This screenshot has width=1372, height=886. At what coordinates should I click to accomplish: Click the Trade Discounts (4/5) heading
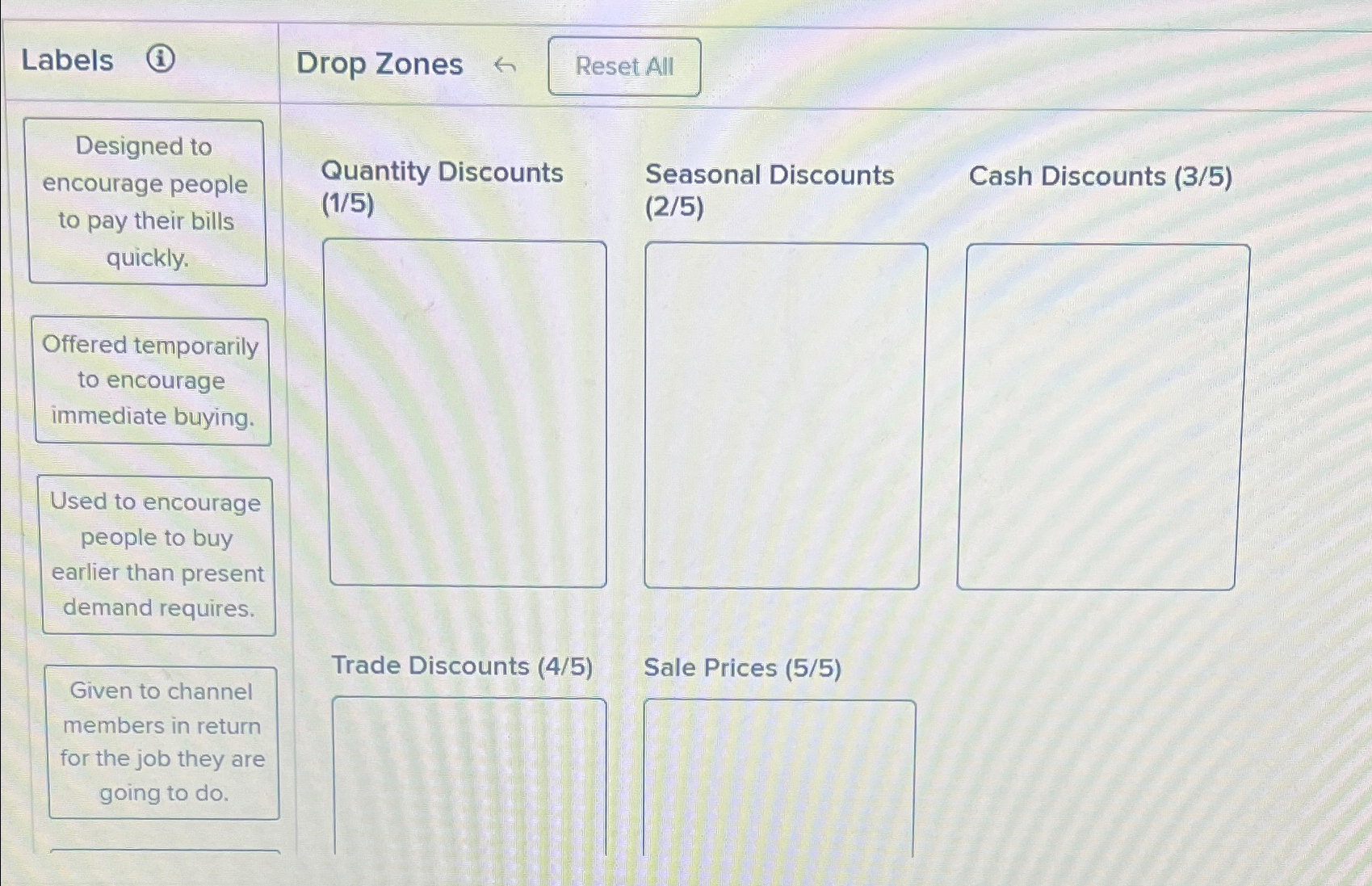[x=463, y=666]
